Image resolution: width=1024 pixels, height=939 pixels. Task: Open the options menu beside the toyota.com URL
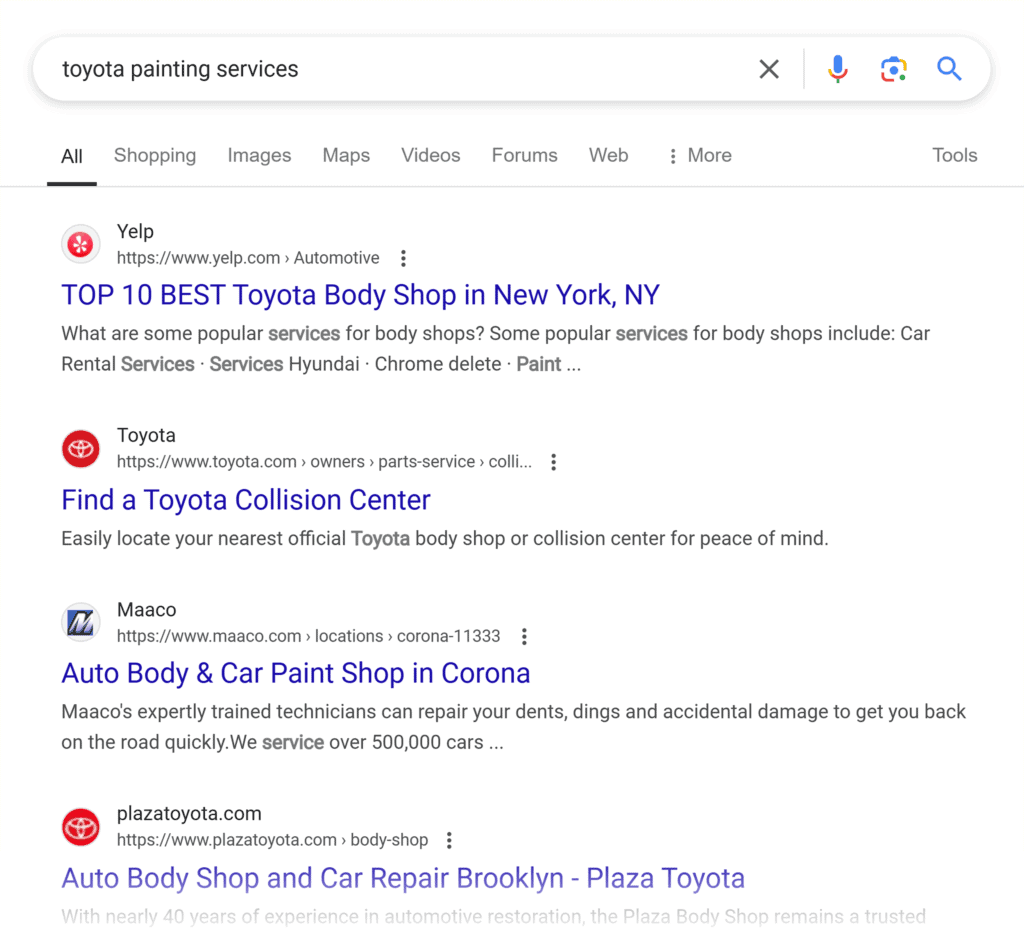click(x=553, y=462)
